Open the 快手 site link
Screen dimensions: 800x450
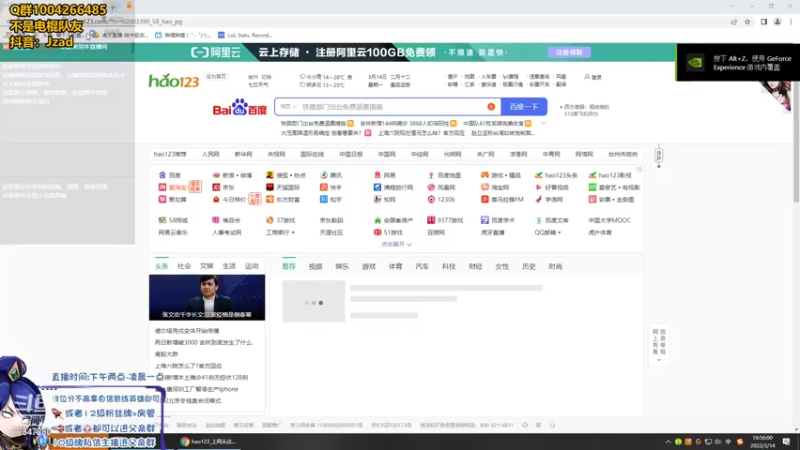pyautogui.click(x=331, y=187)
